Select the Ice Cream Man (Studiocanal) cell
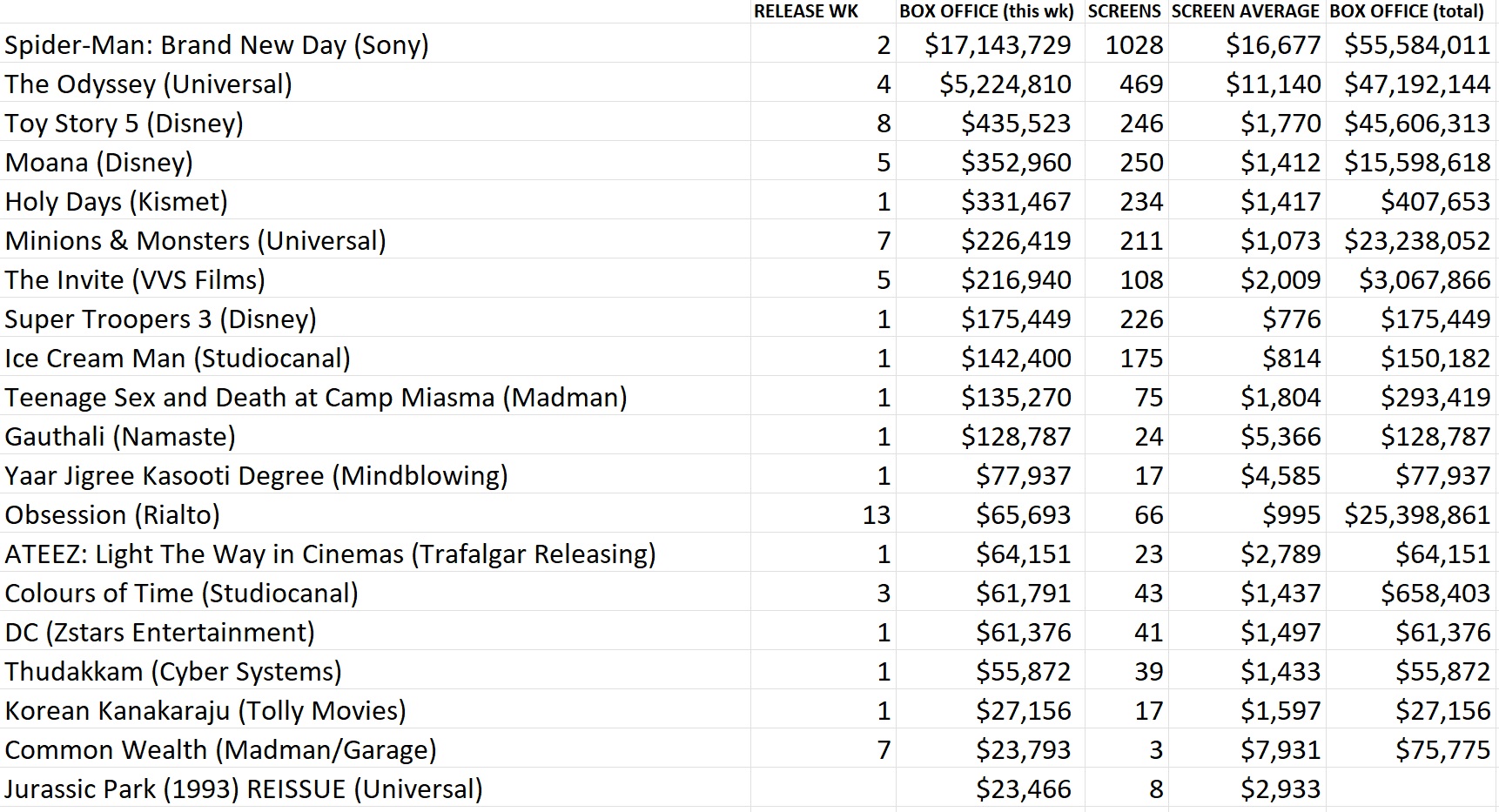Viewport: 1499px width, 812px height. point(178,359)
